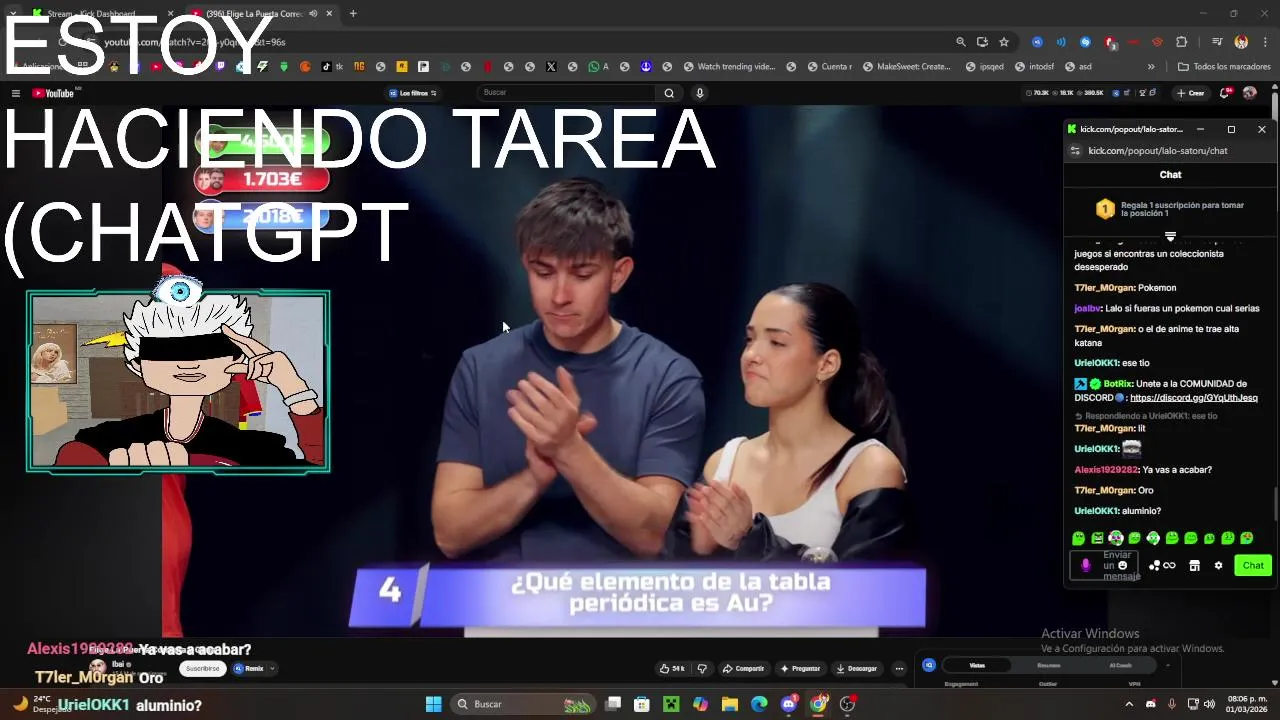Open YouTube guide hamburger menu
Screen dimensions: 1280x720
coord(15,93)
